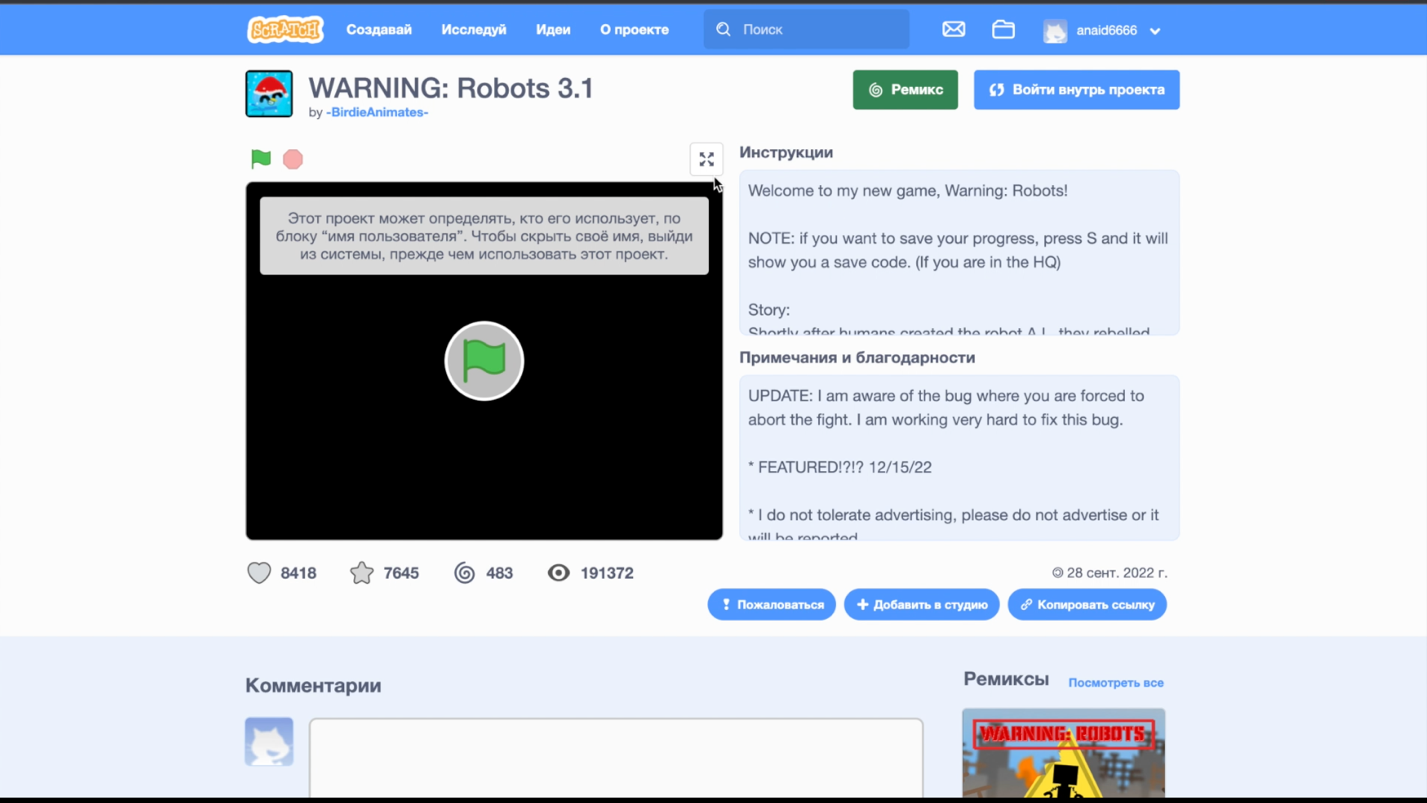This screenshot has width=1427, height=803.
Task: Click the remix spiral count icon
Action: click(465, 572)
